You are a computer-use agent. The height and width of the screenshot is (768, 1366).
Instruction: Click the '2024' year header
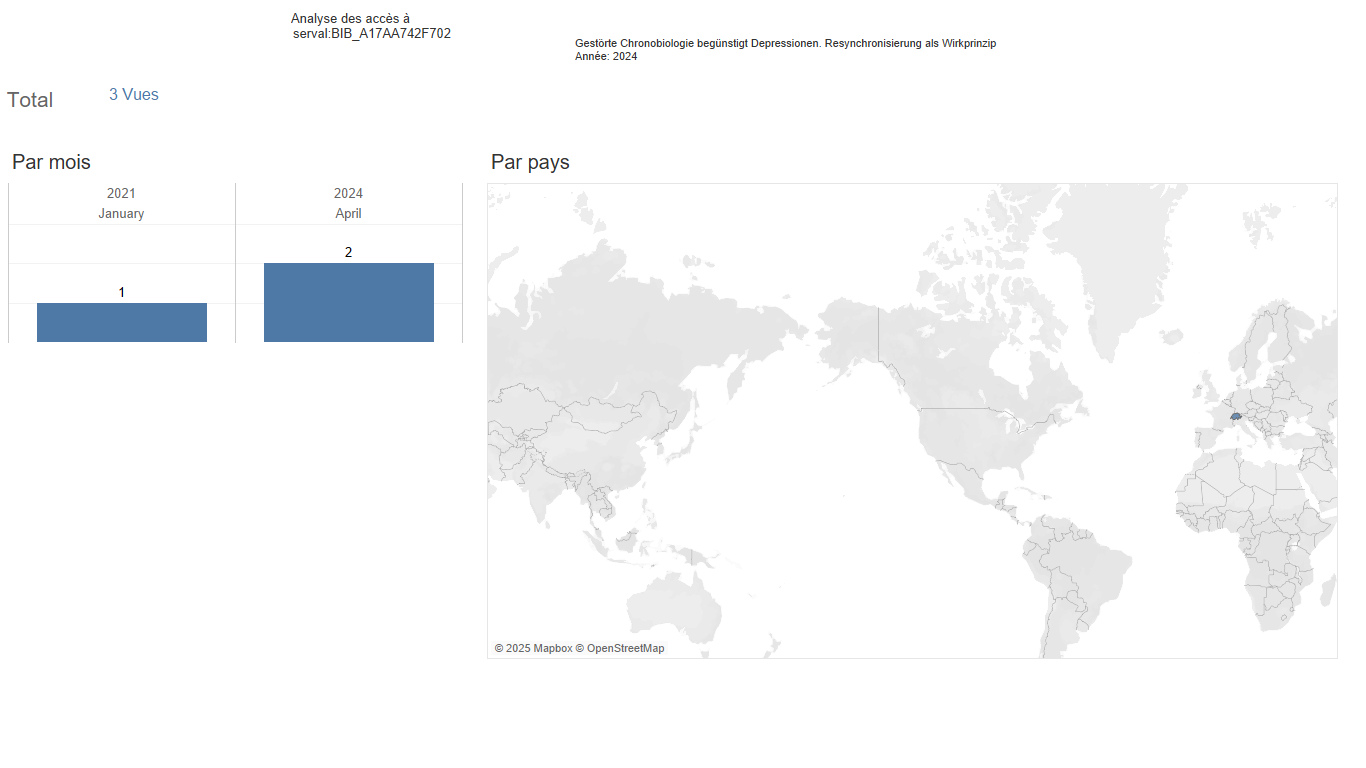point(348,193)
